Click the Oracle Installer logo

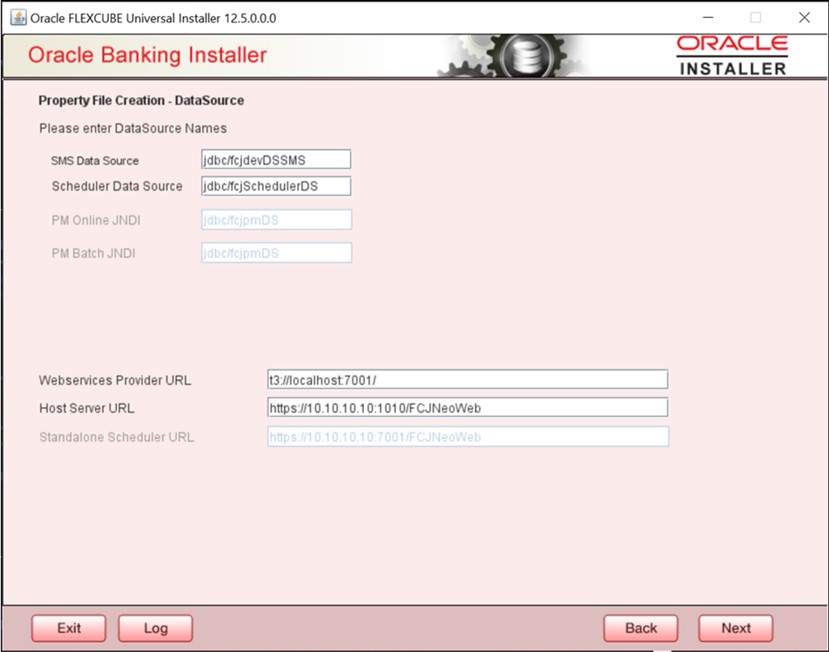732,56
